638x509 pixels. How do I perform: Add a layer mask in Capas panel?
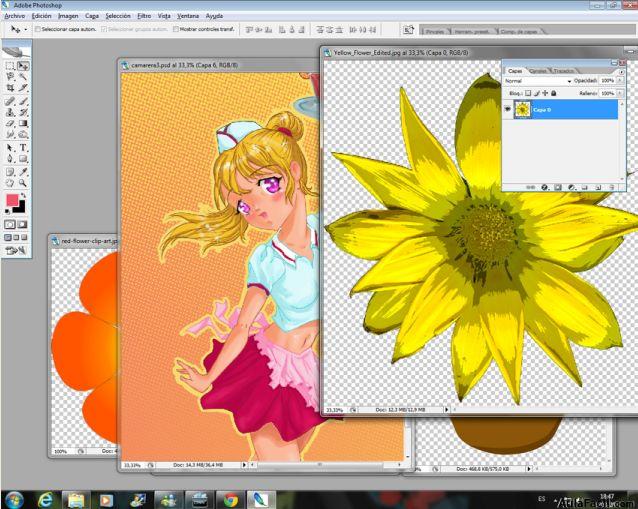558,188
